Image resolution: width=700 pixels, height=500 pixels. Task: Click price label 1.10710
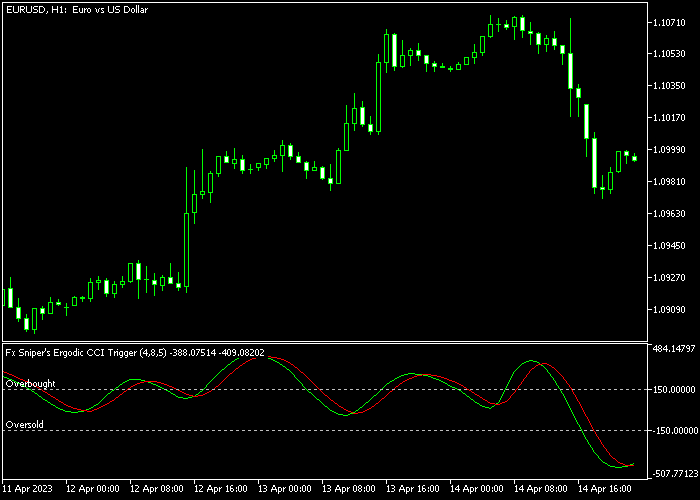669,23
